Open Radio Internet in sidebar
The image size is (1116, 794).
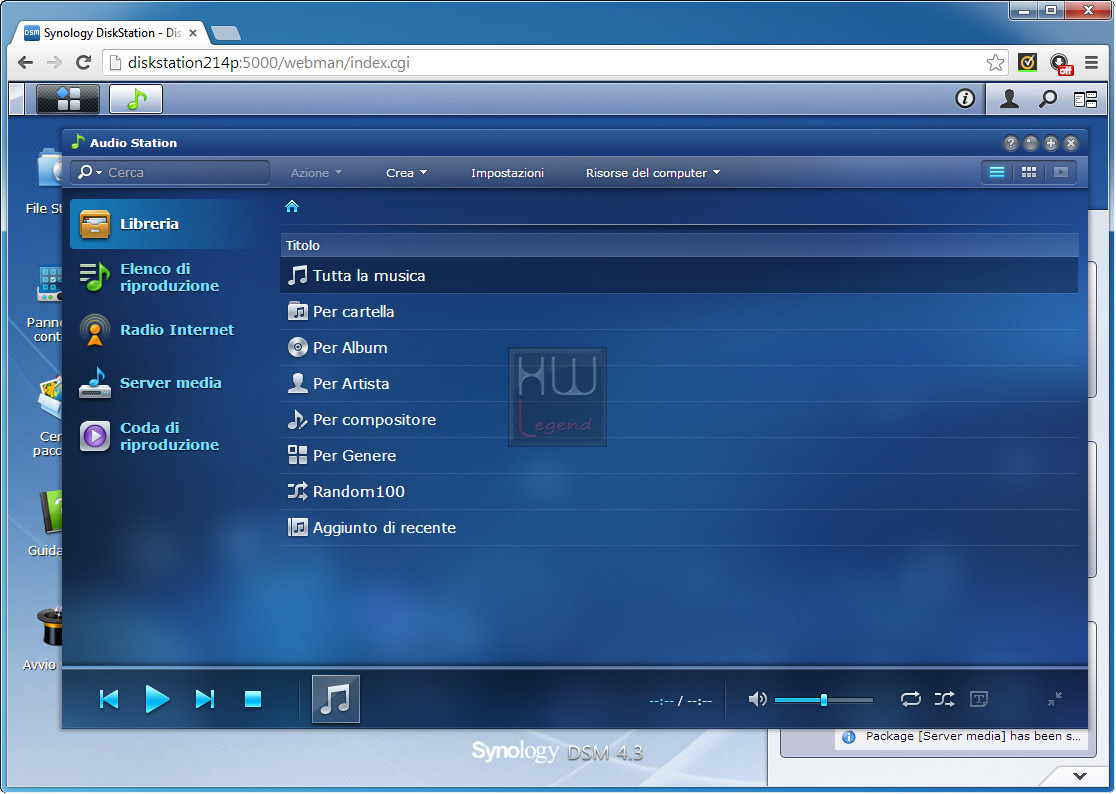(x=169, y=330)
